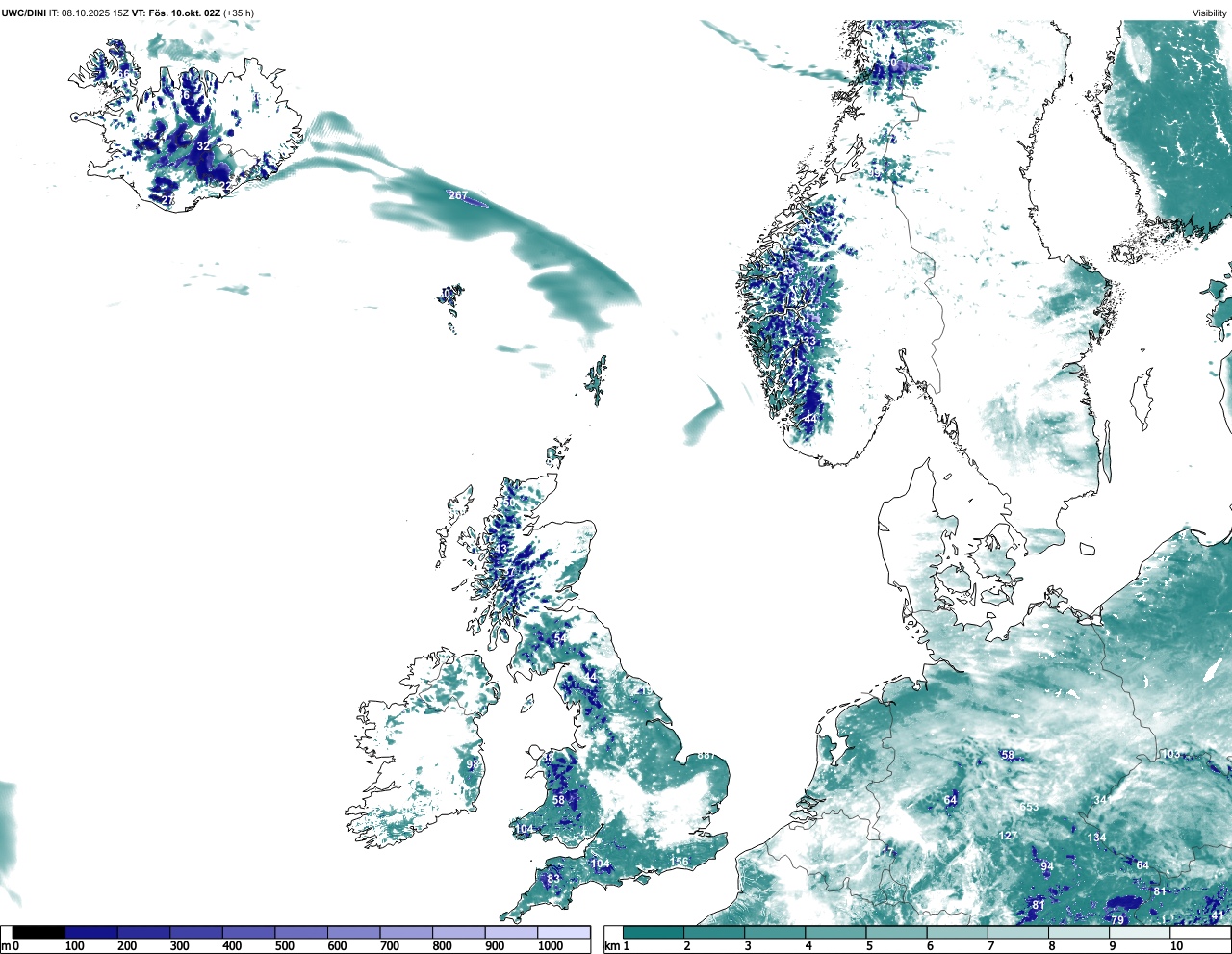
Task: Click the '134' value on the map
Action: click(1097, 838)
